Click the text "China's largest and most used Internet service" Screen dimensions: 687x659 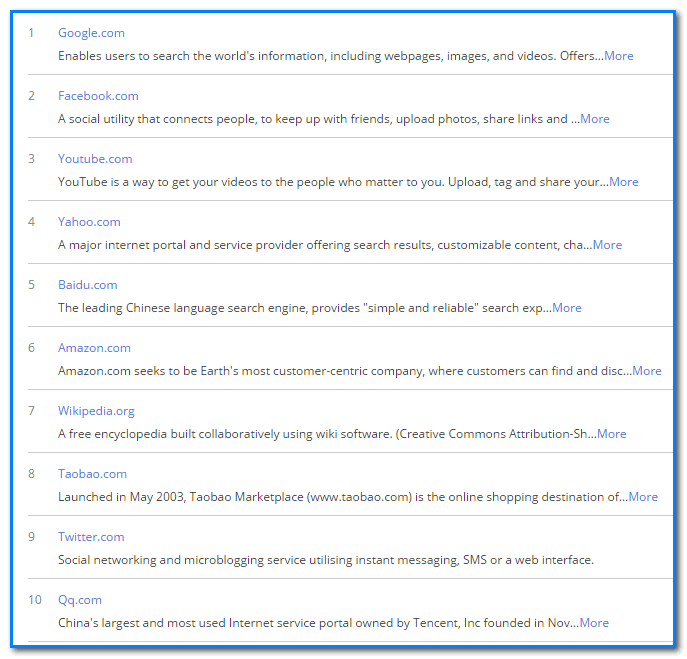tap(187, 623)
